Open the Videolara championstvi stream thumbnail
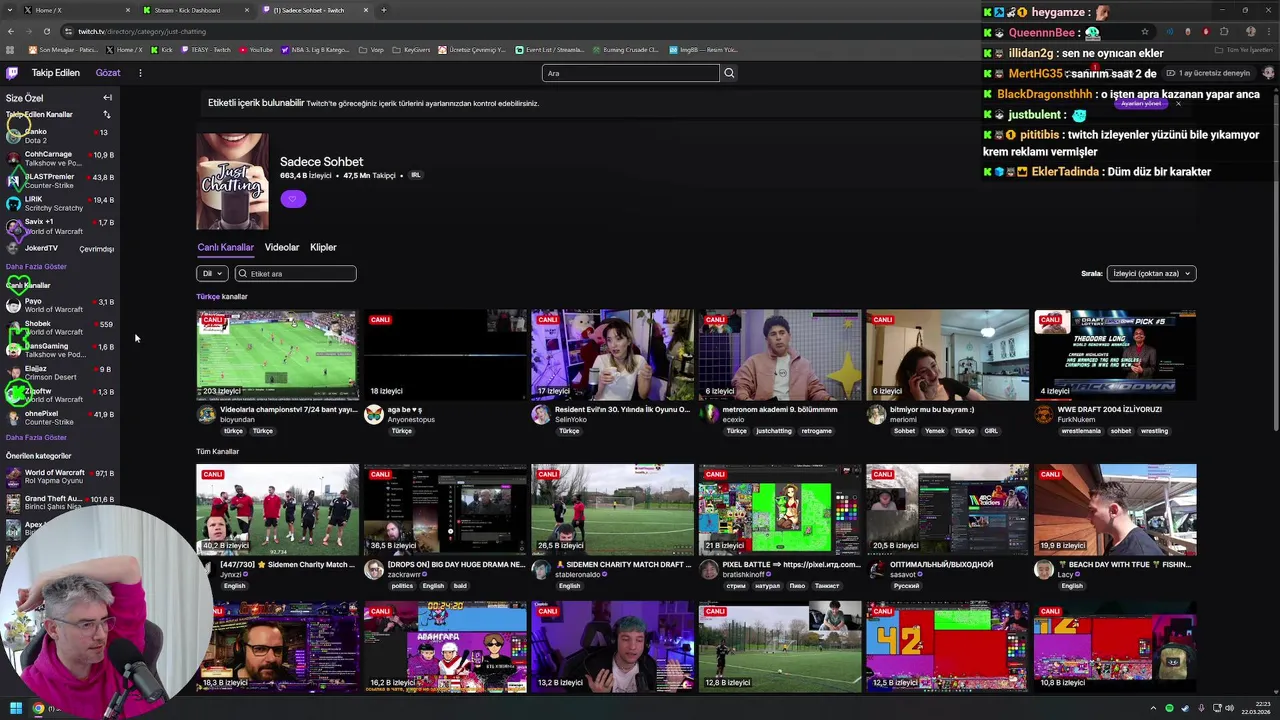Screen dimensions: 1280x720 [x=277, y=355]
